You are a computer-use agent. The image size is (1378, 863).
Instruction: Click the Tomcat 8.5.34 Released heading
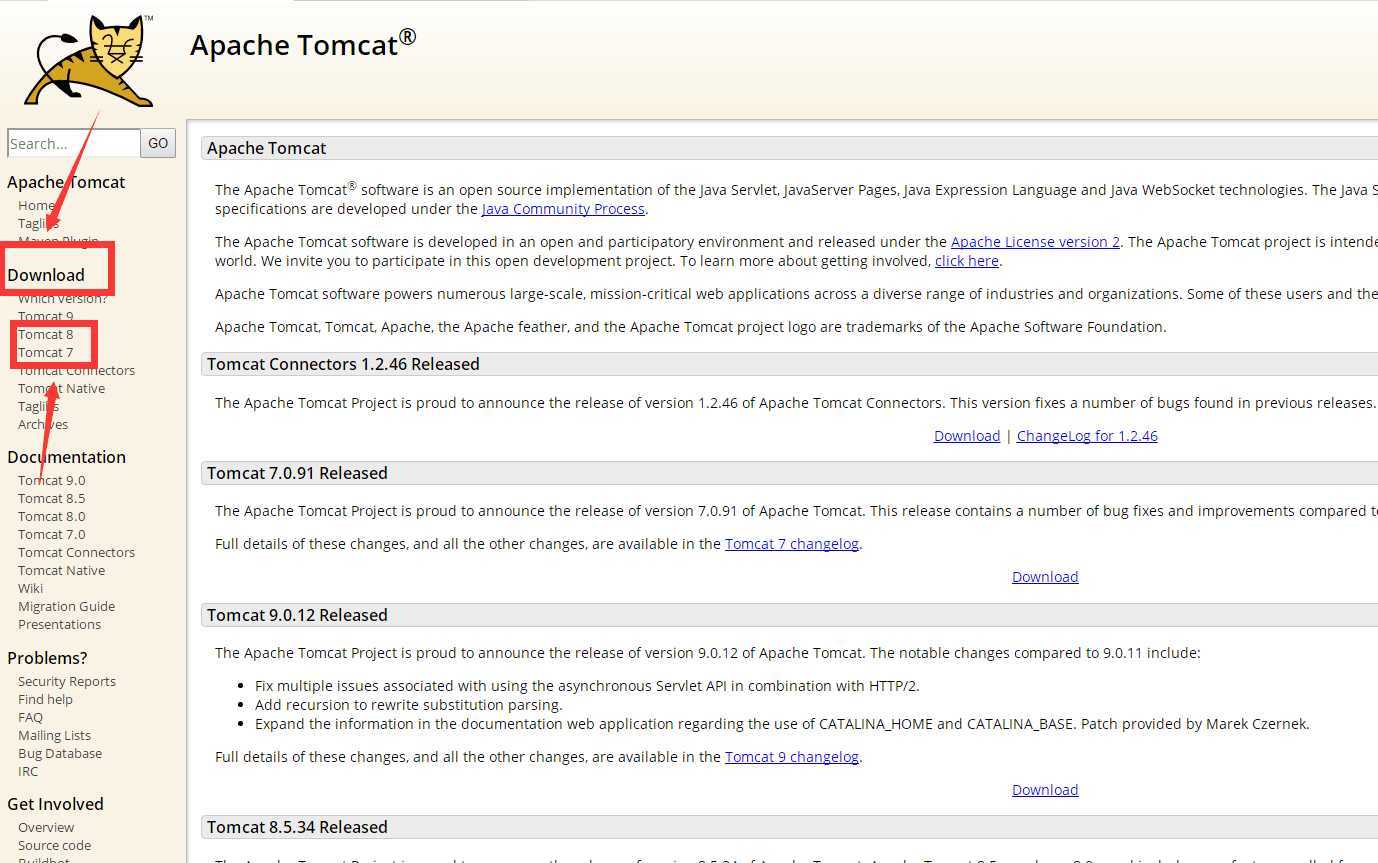click(x=297, y=827)
